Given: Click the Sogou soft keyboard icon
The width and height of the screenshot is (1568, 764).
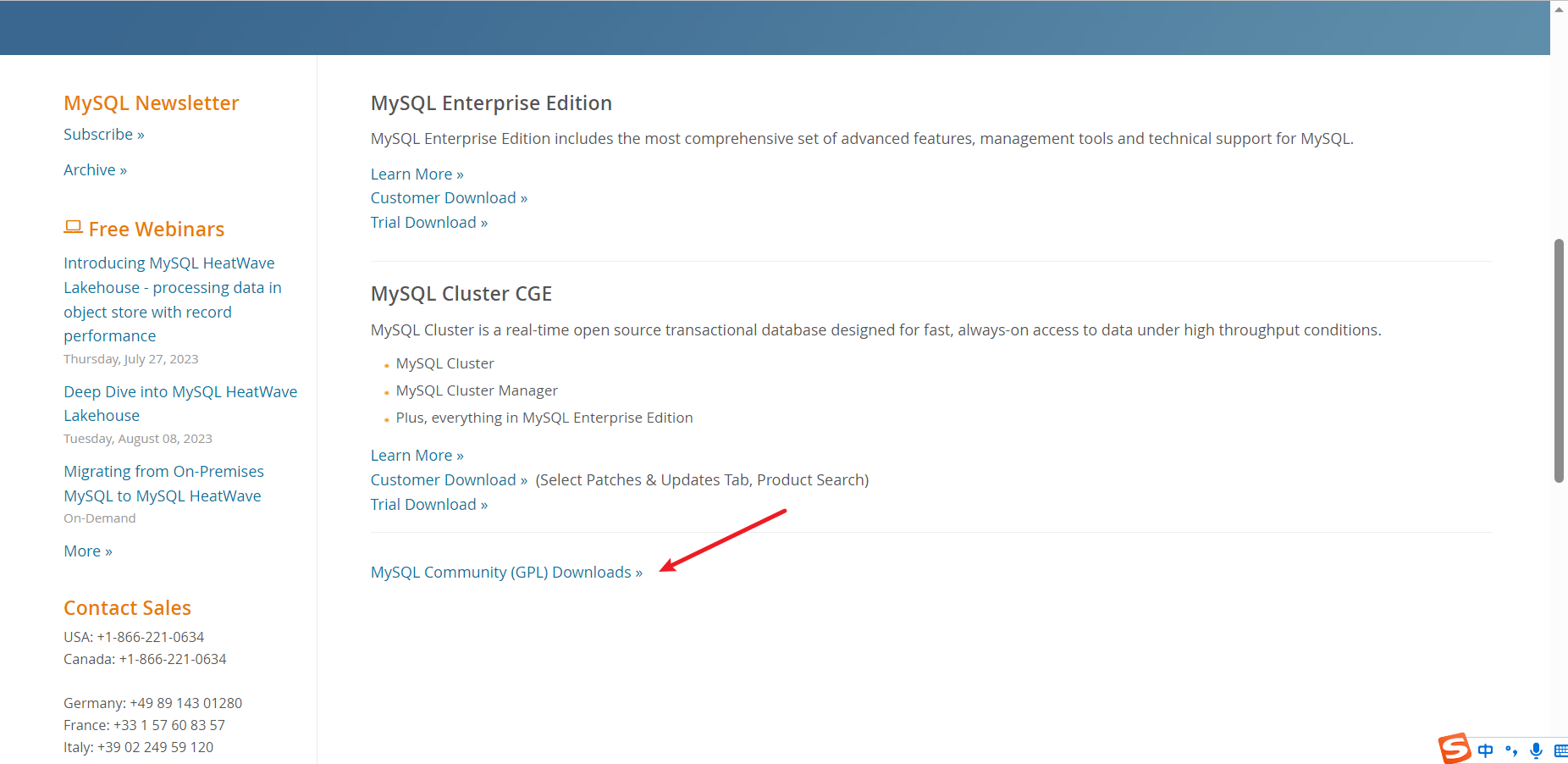Looking at the screenshot, I should coord(1560,750).
